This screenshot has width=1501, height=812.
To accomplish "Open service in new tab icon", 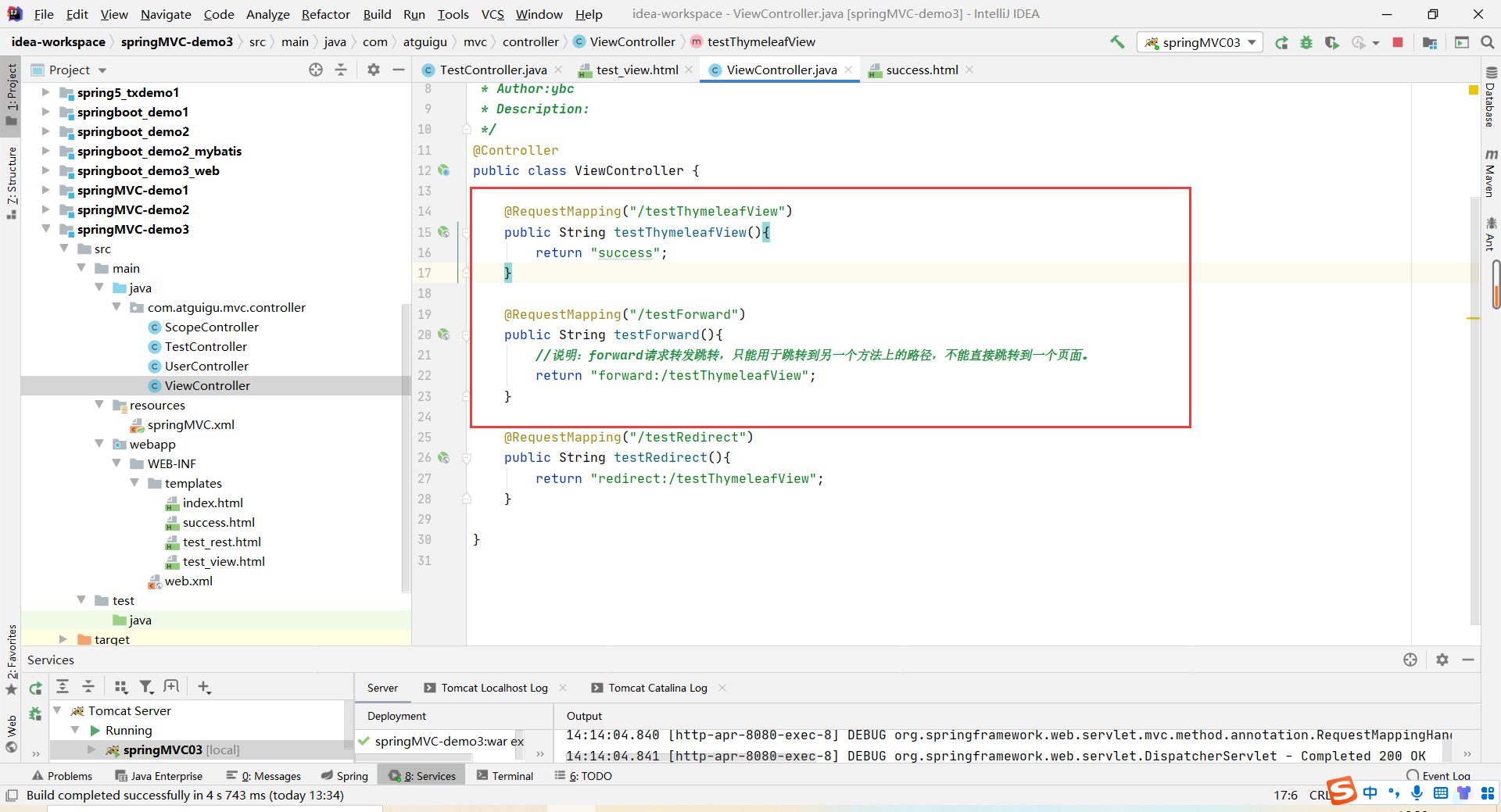I will click(x=172, y=687).
